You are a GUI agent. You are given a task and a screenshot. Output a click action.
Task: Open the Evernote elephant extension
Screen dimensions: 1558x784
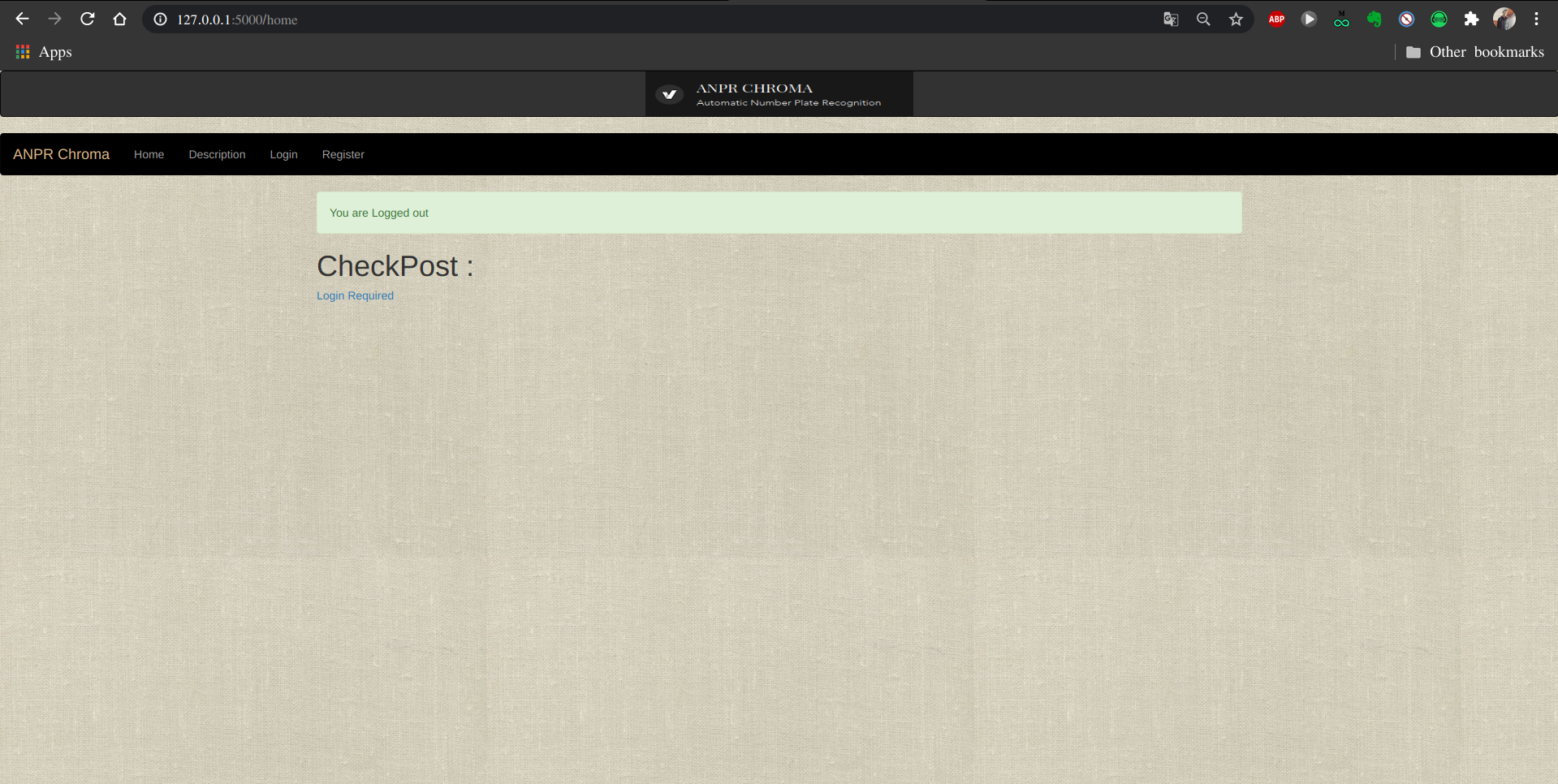[1374, 19]
